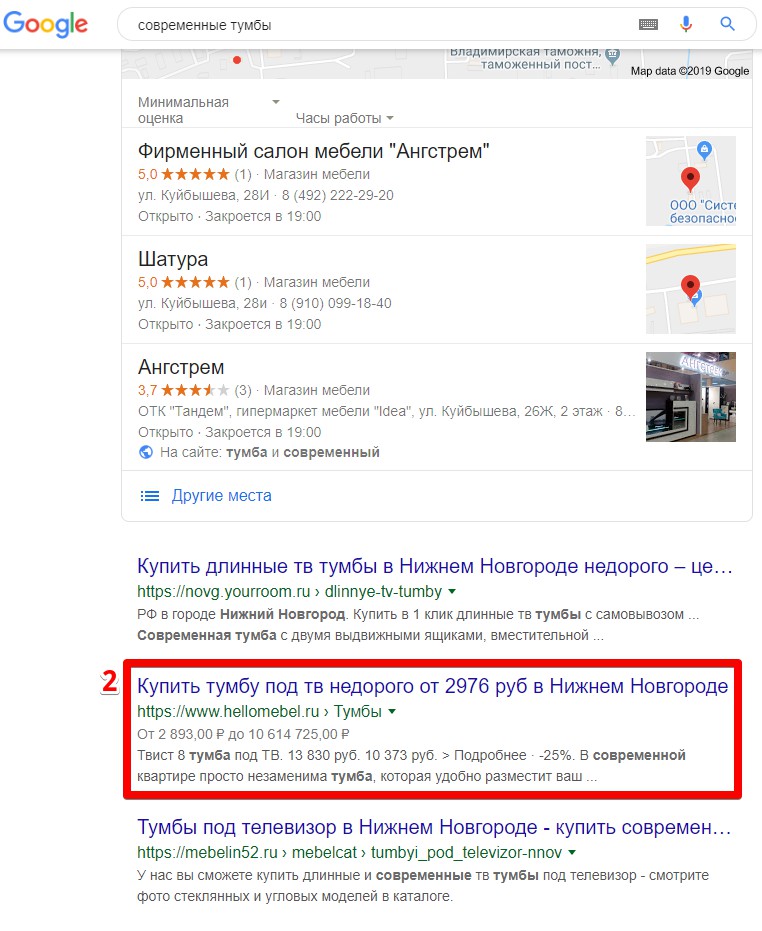Click the 'Map data ©2019 Google' attribution

click(x=690, y=71)
